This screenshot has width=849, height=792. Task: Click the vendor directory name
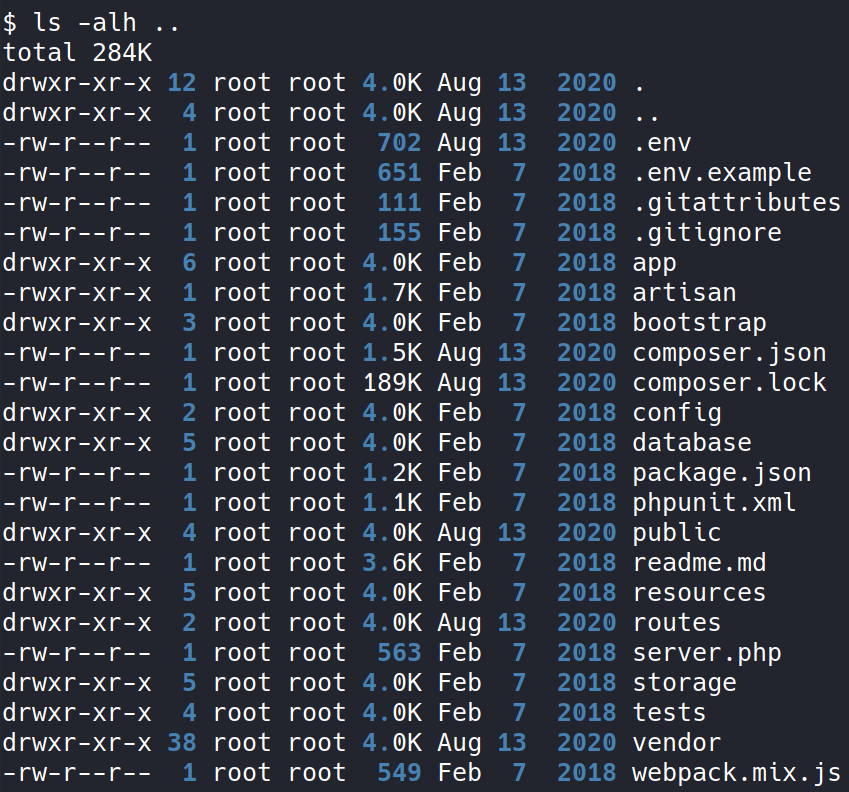pos(677,743)
